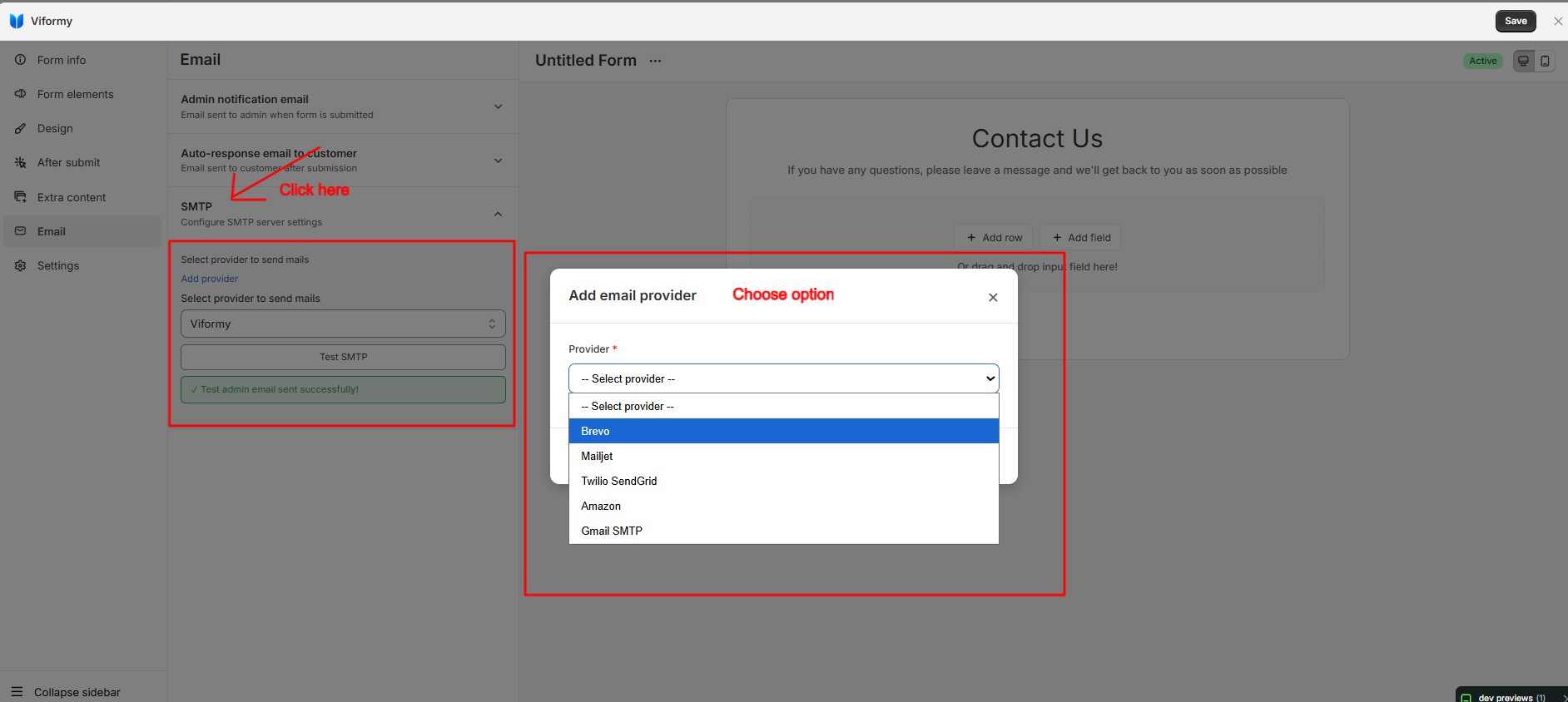Screen dimensions: 1568x702
Task: Select Twilio SendGrid from provider list
Action: (x=783, y=481)
